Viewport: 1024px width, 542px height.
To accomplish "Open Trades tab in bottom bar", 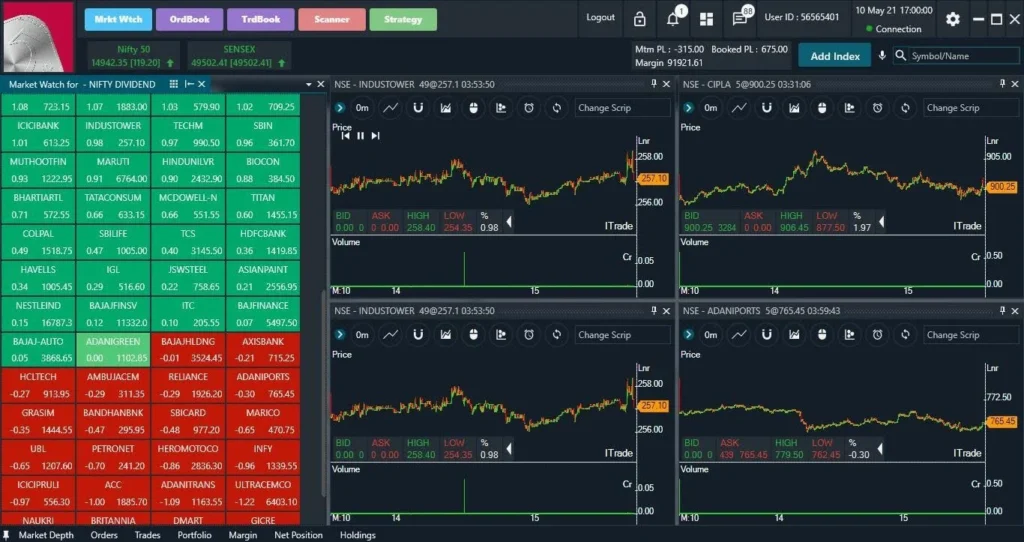I will pos(148,535).
